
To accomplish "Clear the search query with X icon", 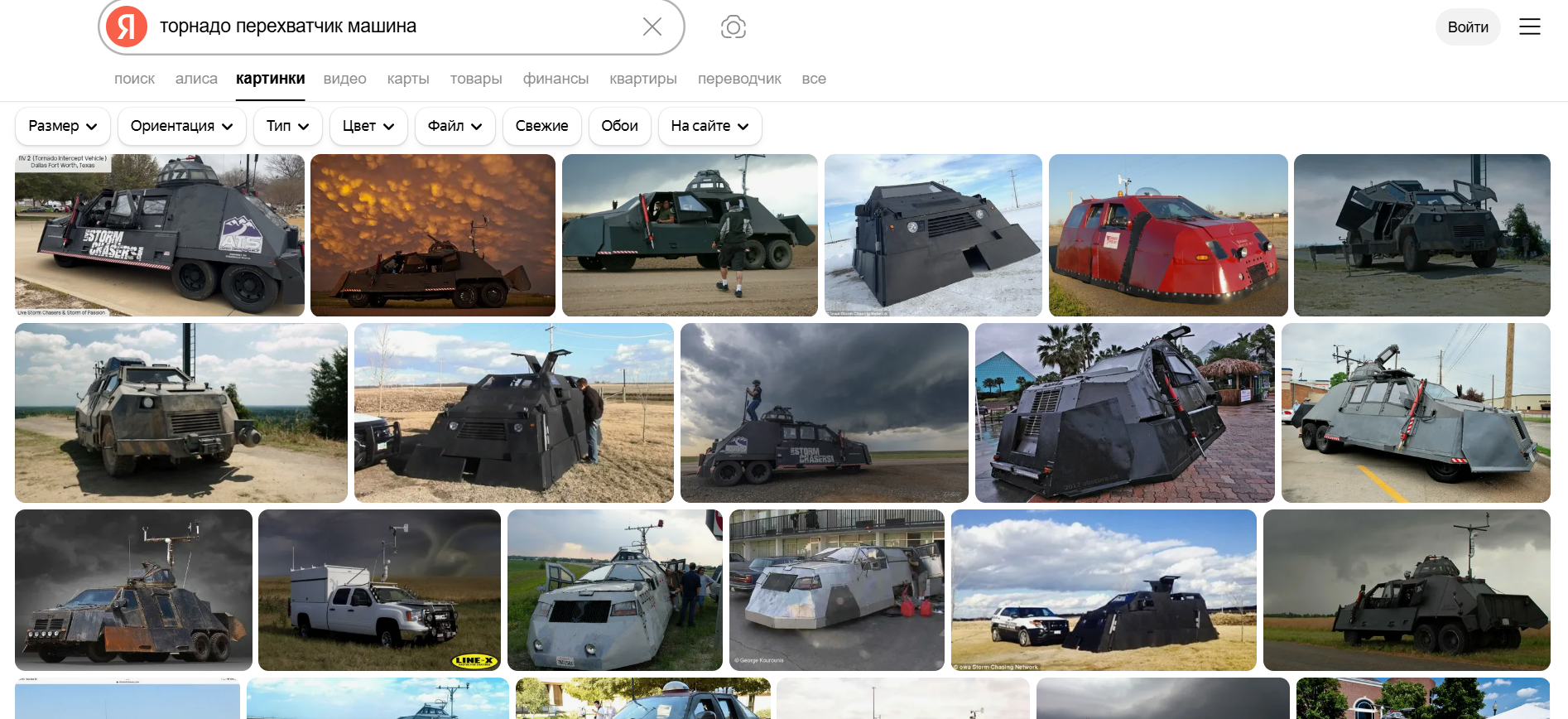I will (652, 27).
